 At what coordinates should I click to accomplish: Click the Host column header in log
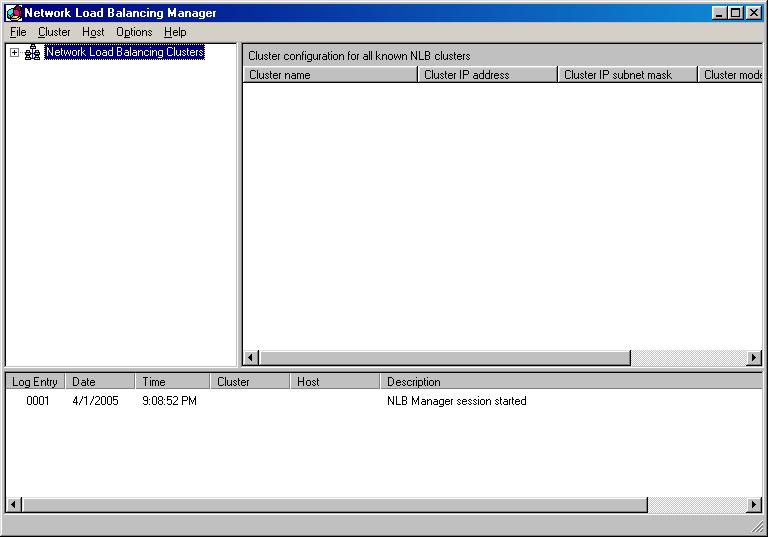pos(335,382)
